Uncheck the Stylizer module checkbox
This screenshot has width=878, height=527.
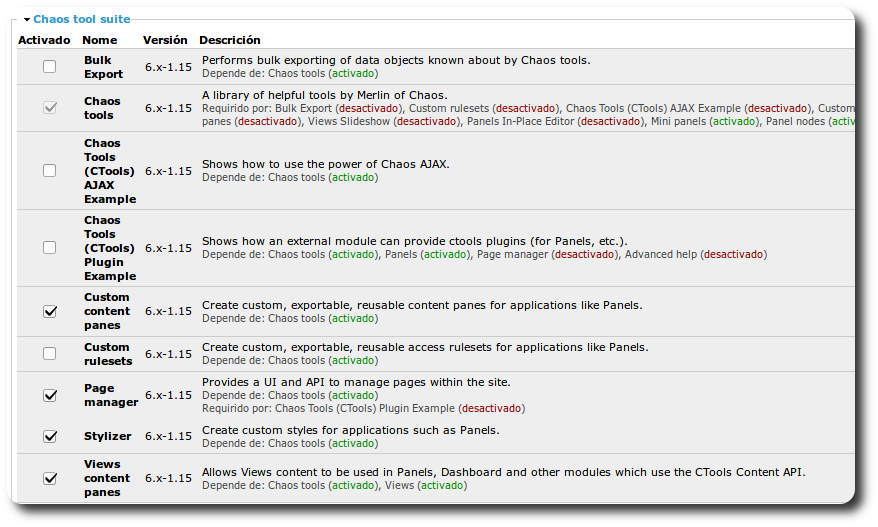[50, 436]
